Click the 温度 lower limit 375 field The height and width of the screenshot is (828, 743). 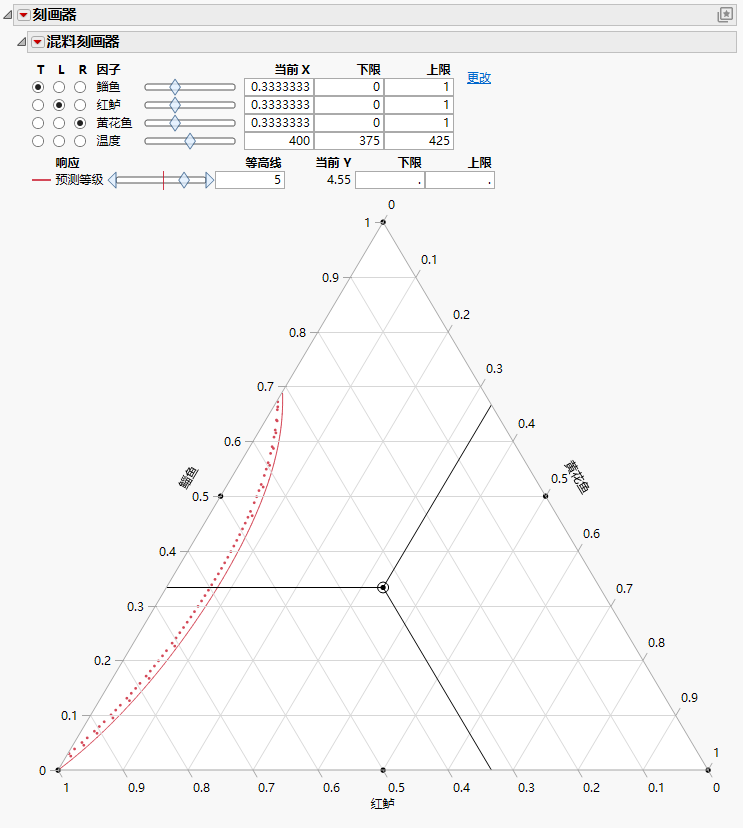tap(349, 140)
